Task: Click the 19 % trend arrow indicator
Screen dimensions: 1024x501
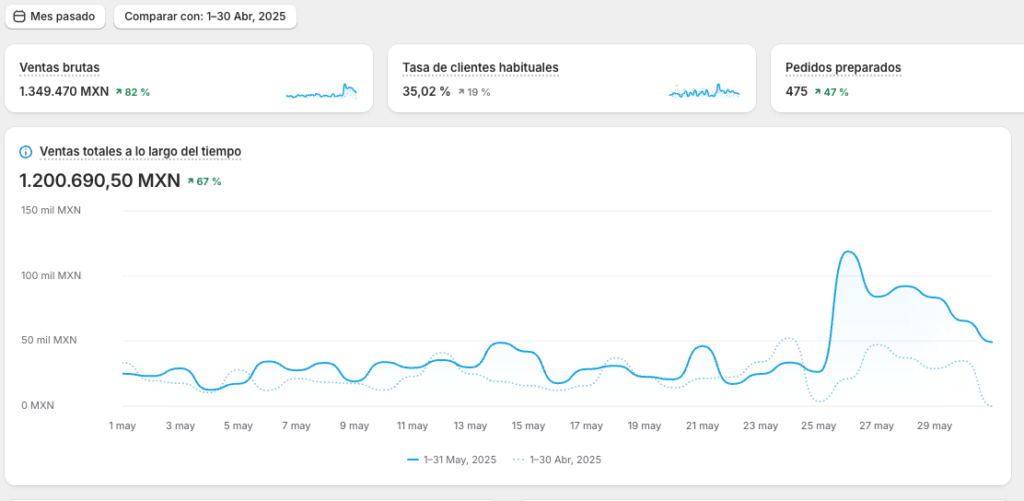Action: coord(462,92)
